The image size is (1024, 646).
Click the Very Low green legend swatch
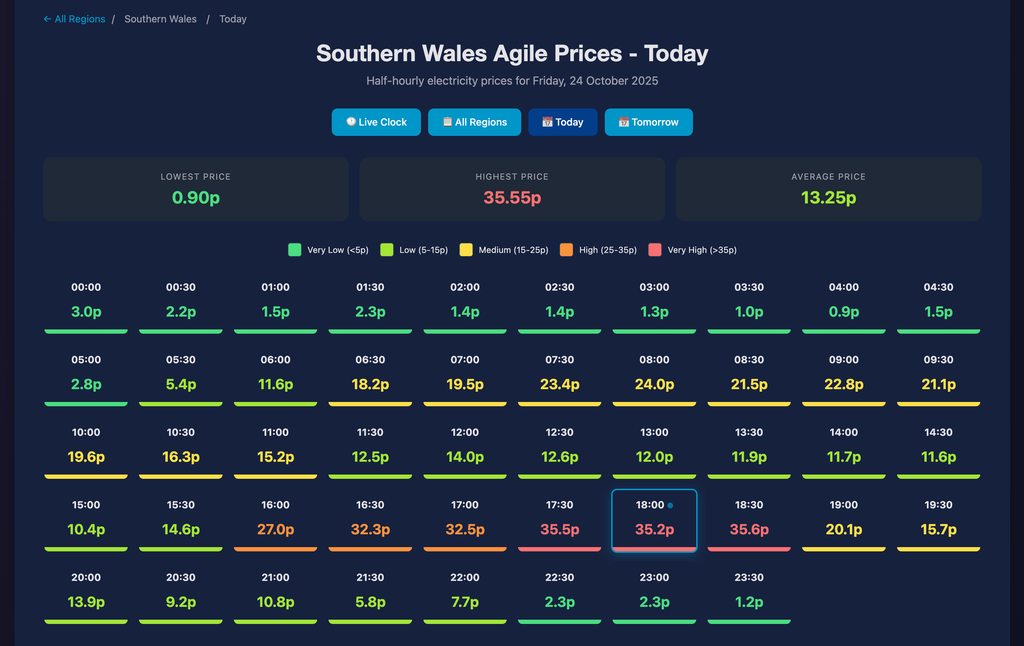click(x=294, y=250)
